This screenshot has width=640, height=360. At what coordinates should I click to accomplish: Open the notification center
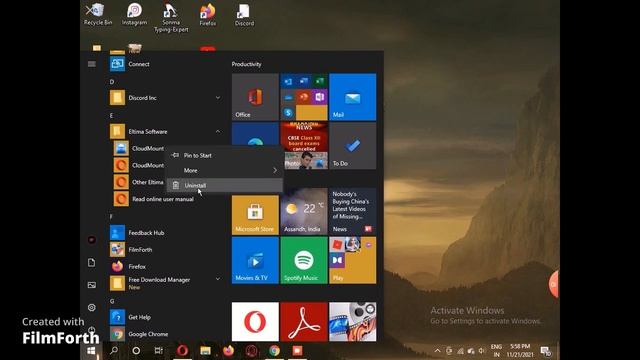[x=546, y=351]
